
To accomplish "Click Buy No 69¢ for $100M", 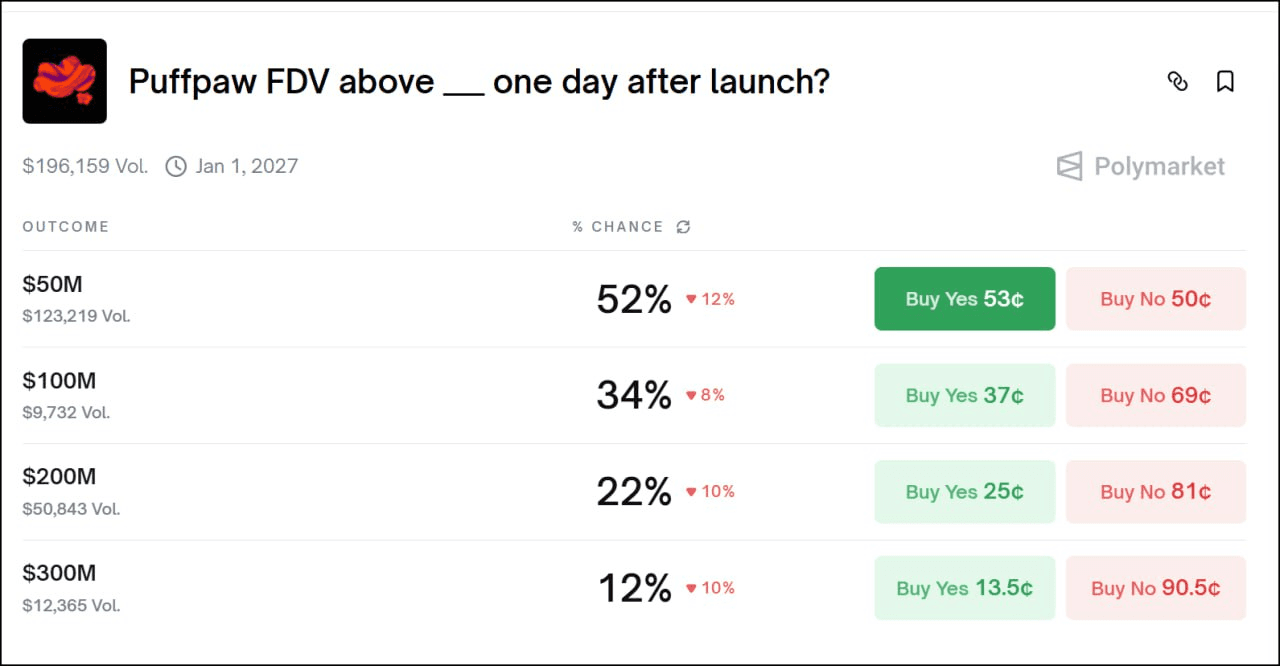I will click(1155, 395).
